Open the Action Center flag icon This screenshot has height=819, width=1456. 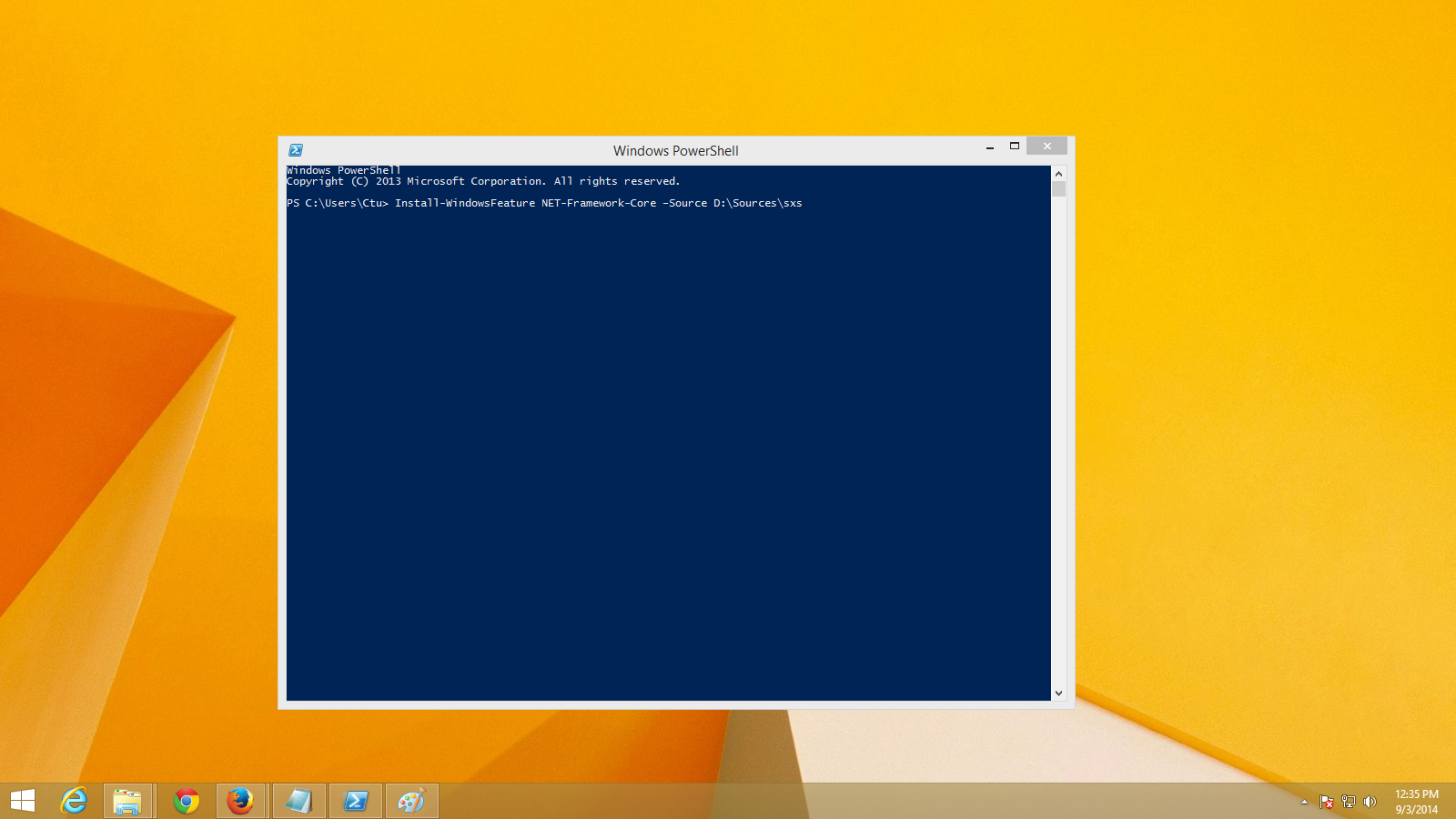click(x=1327, y=802)
